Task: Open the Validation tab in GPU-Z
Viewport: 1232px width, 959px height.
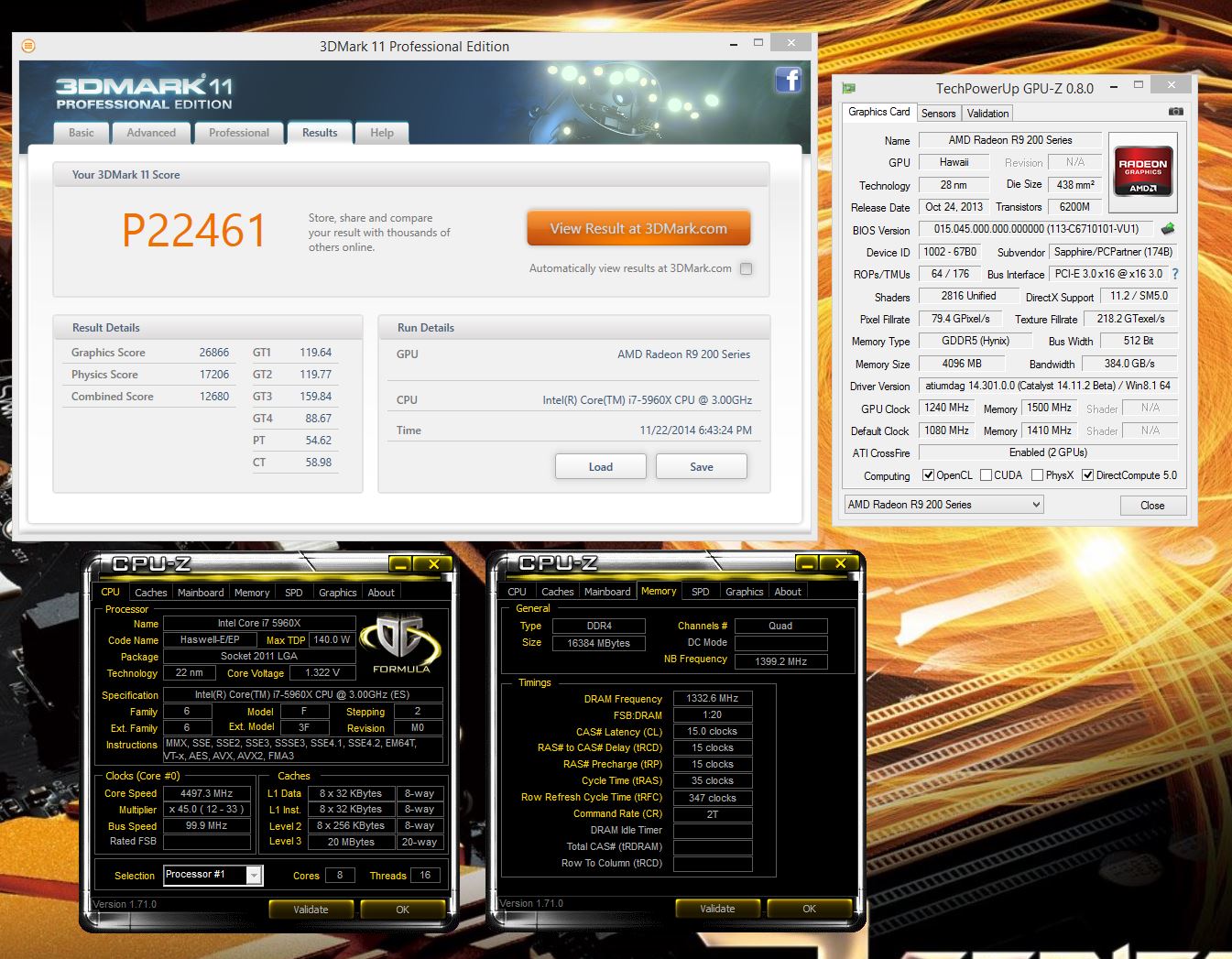Action: 987,114
